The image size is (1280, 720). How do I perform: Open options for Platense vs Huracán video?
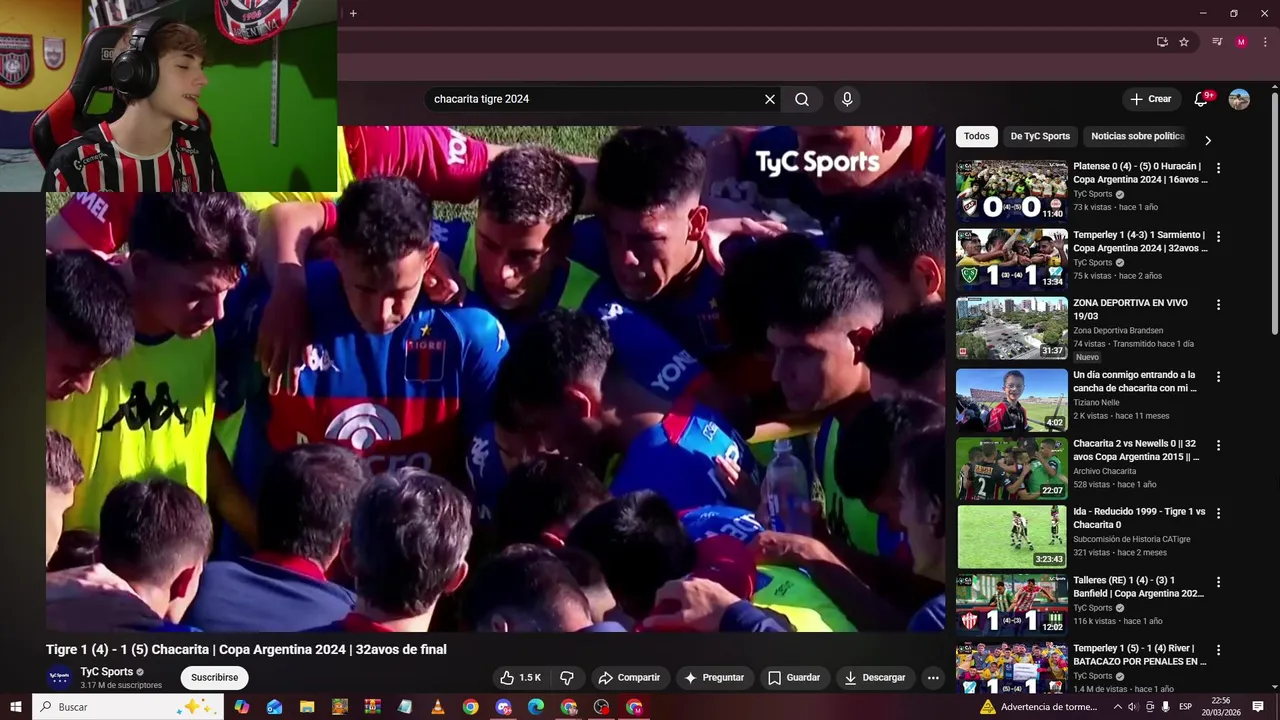(1218, 168)
